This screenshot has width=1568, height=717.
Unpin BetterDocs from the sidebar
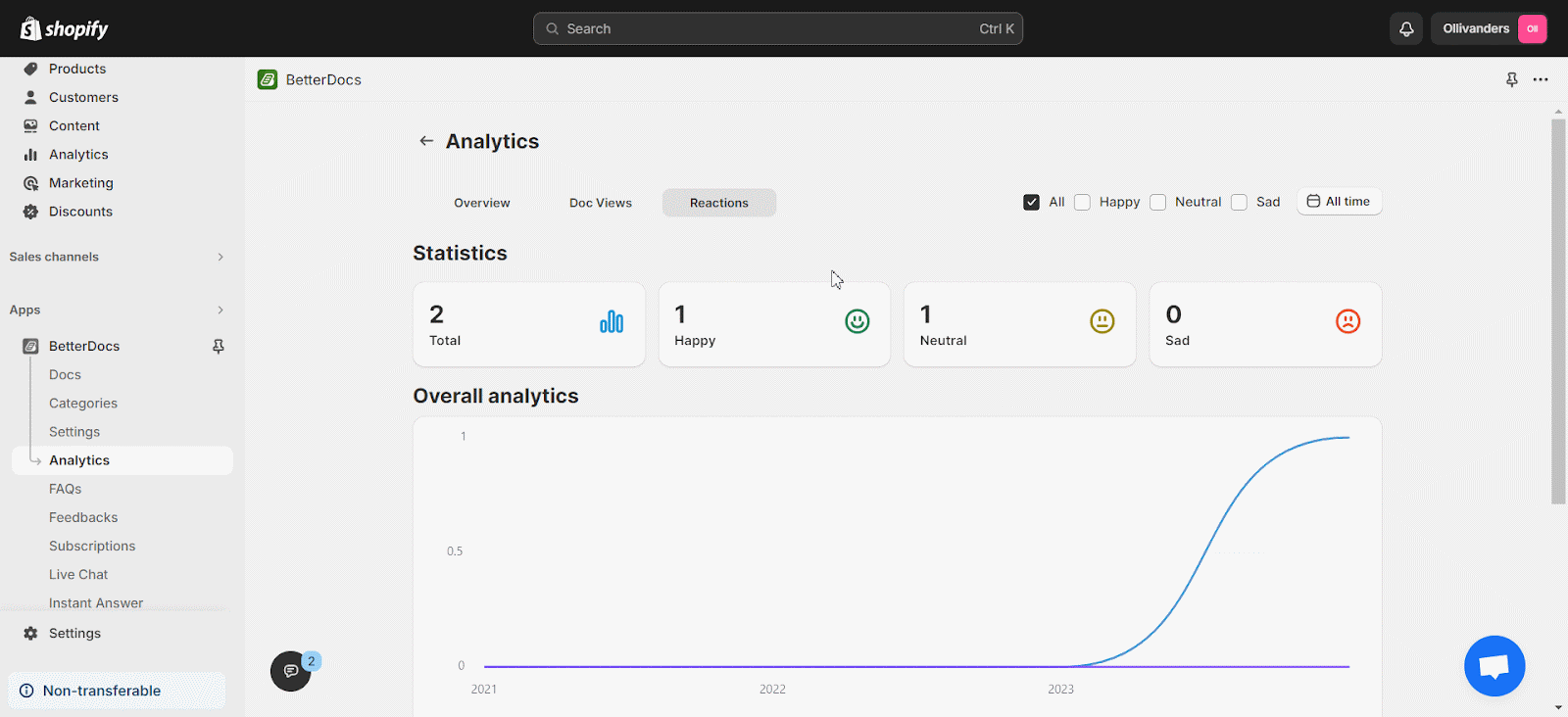(x=219, y=346)
